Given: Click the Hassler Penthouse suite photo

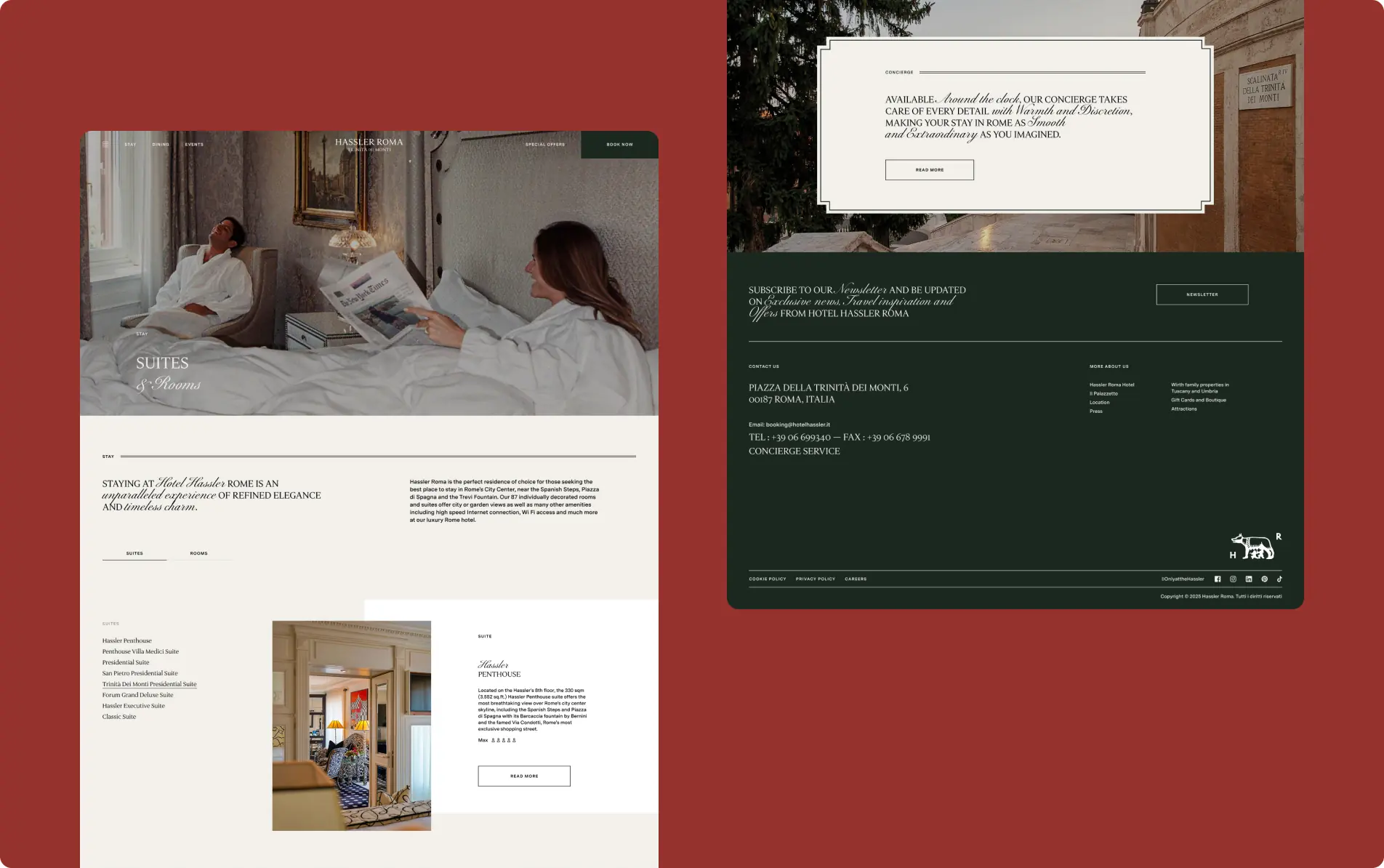Looking at the screenshot, I should (351, 726).
